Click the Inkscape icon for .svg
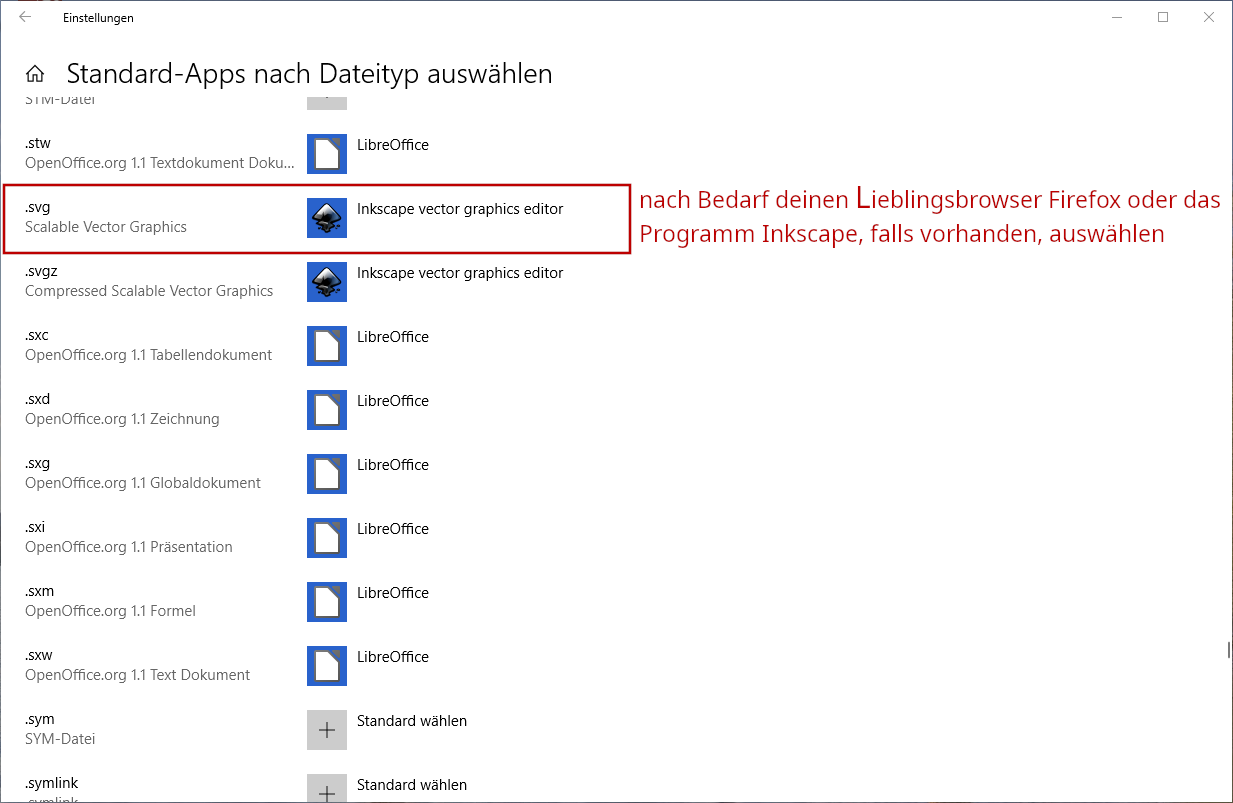 (x=327, y=218)
